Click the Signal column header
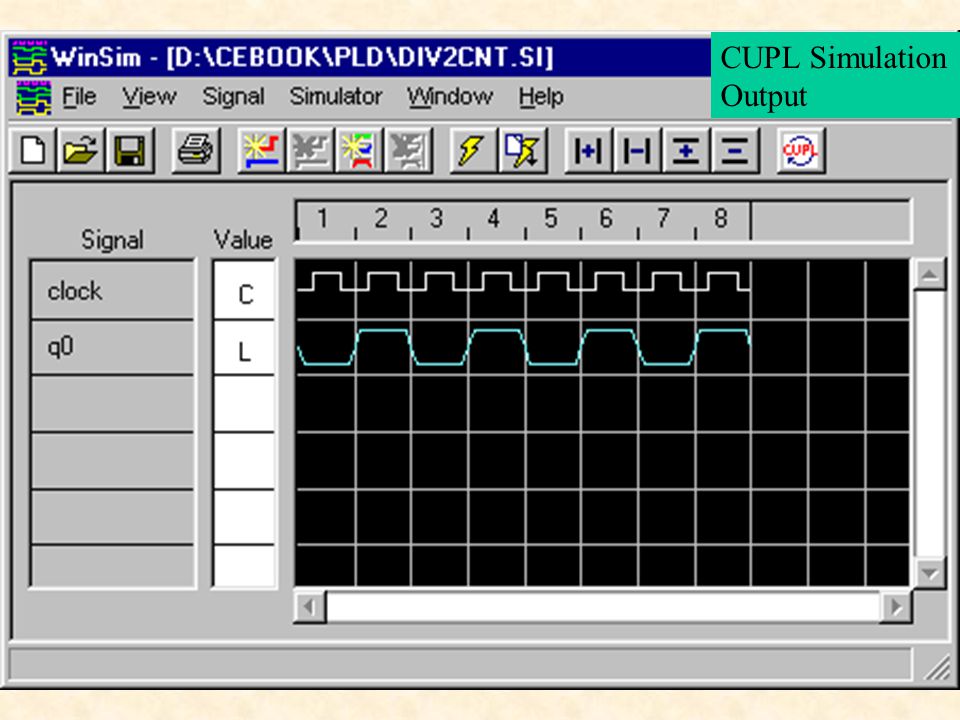The height and width of the screenshot is (720, 960). click(x=112, y=240)
